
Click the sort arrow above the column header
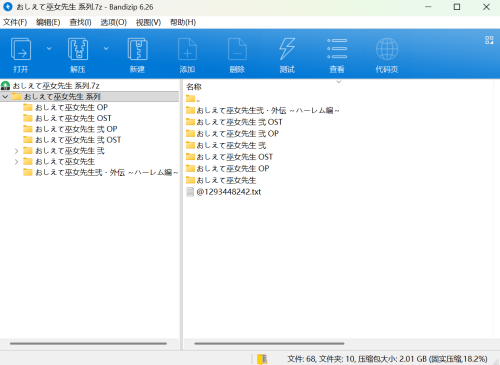tap(339, 82)
